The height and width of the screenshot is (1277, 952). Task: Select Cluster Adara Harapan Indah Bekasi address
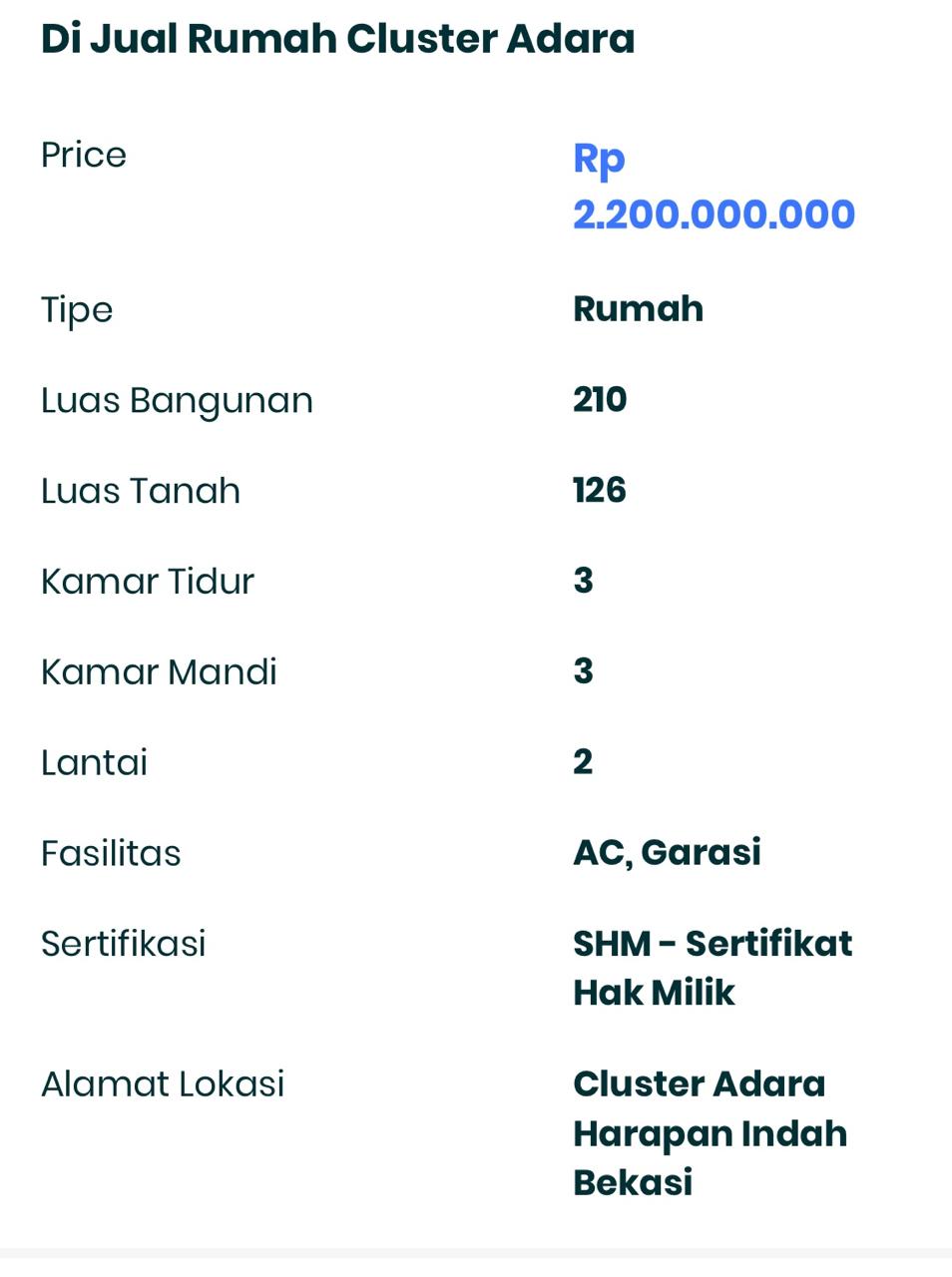[710, 1133]
